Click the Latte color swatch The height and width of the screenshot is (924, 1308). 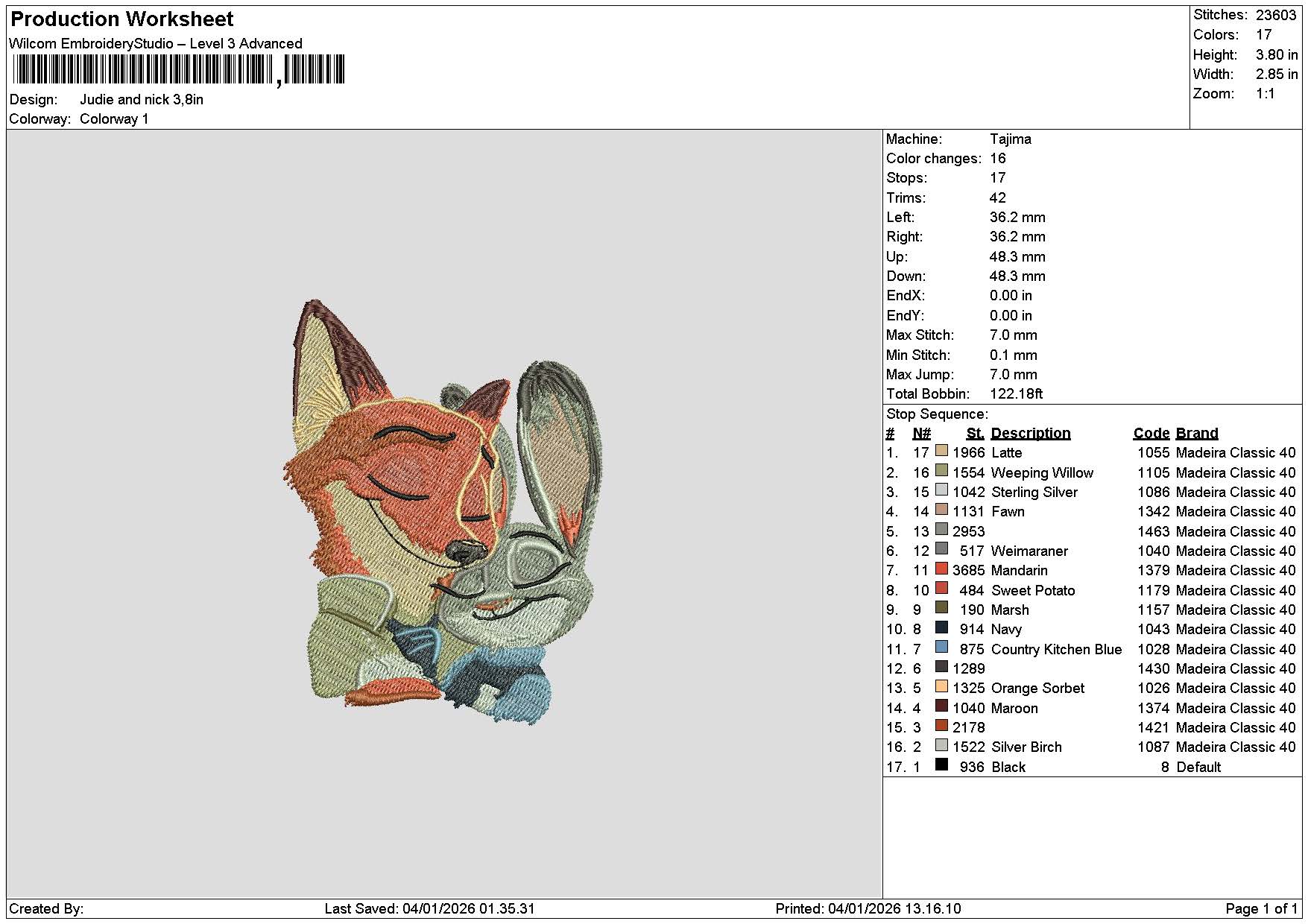[x=941, y=452]
